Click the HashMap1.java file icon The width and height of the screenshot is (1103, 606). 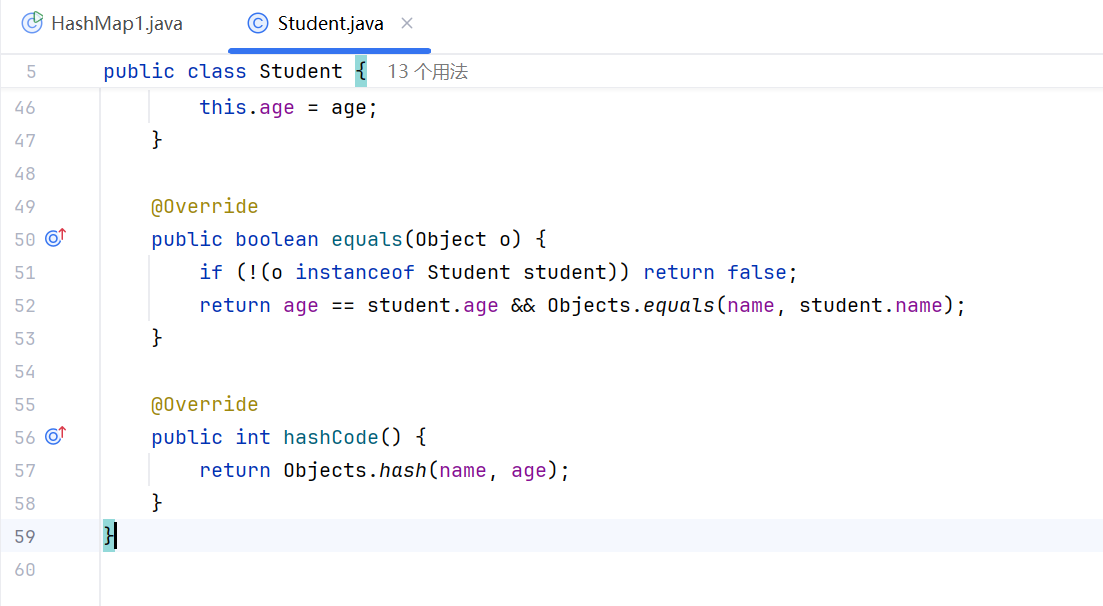32,23
